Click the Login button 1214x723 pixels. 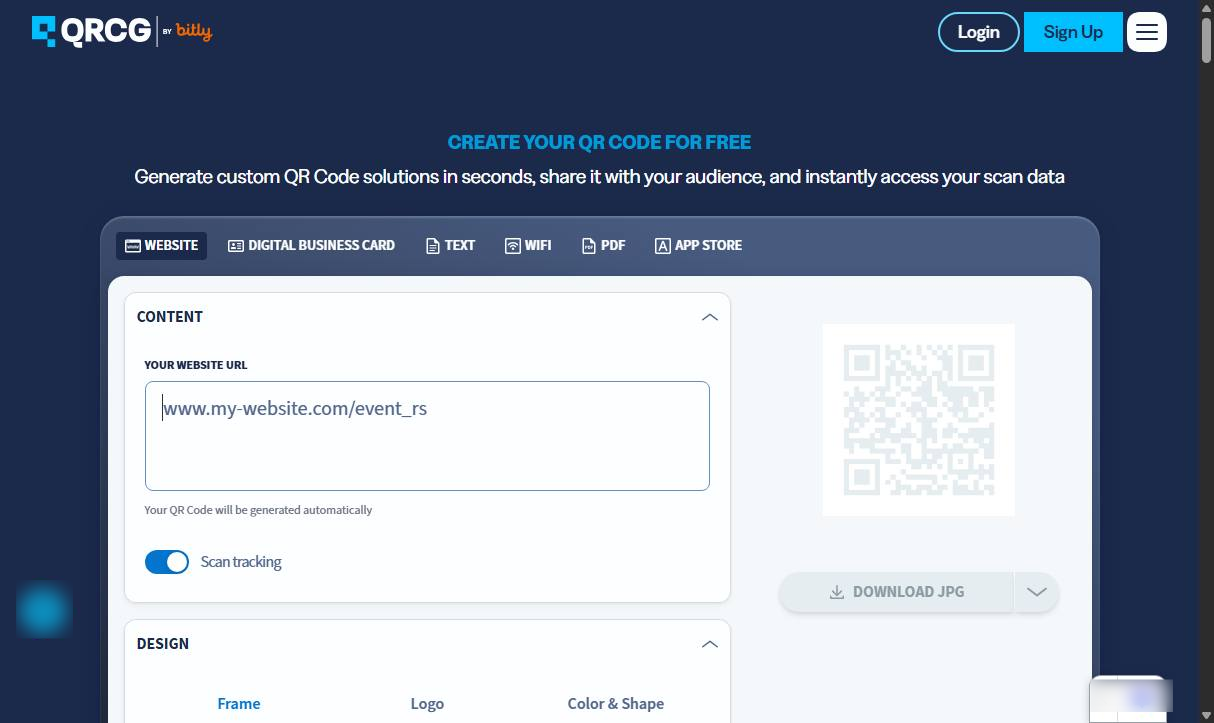tap(978, 32)
